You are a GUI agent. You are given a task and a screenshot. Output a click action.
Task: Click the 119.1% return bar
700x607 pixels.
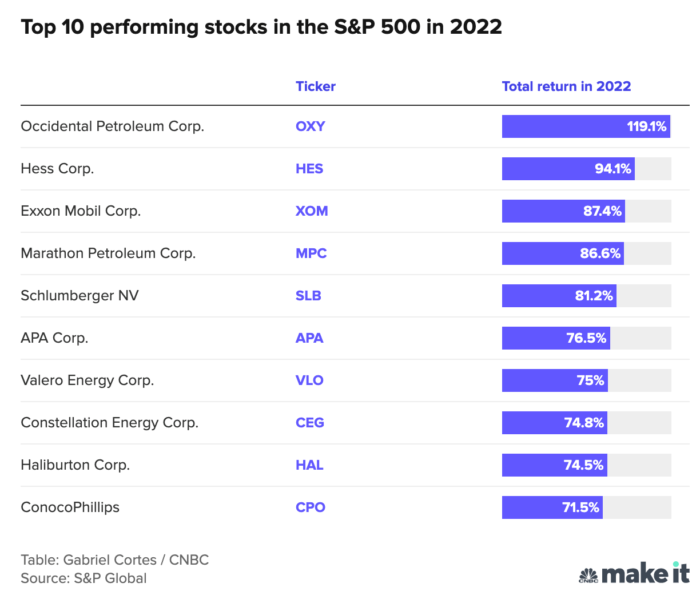click(x=586, y=127)
